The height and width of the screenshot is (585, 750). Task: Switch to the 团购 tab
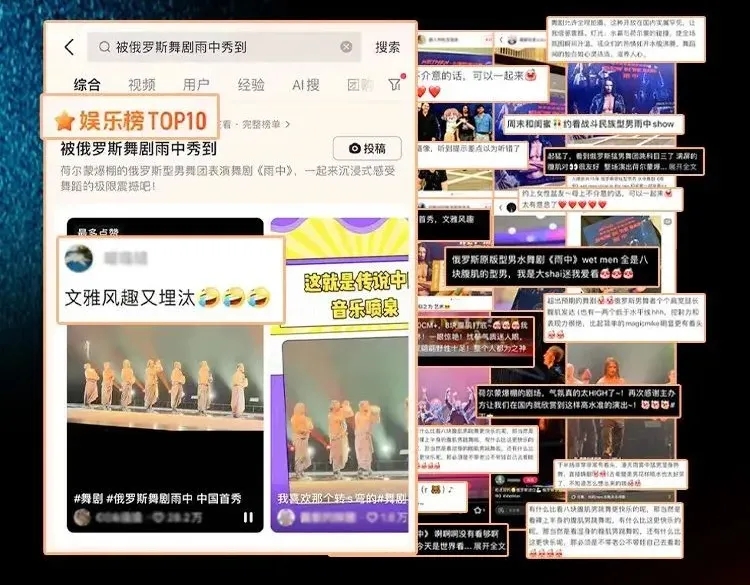(360, 85)
